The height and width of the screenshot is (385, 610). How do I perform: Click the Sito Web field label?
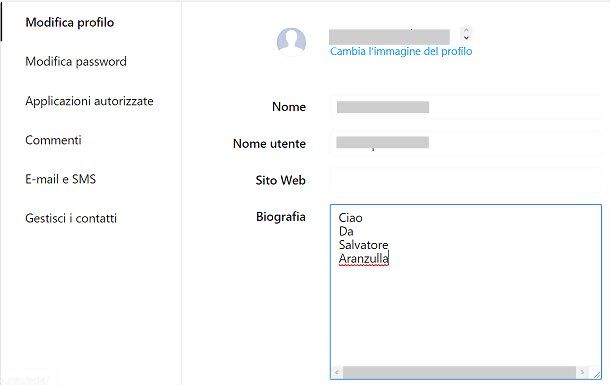pos(280,180)
